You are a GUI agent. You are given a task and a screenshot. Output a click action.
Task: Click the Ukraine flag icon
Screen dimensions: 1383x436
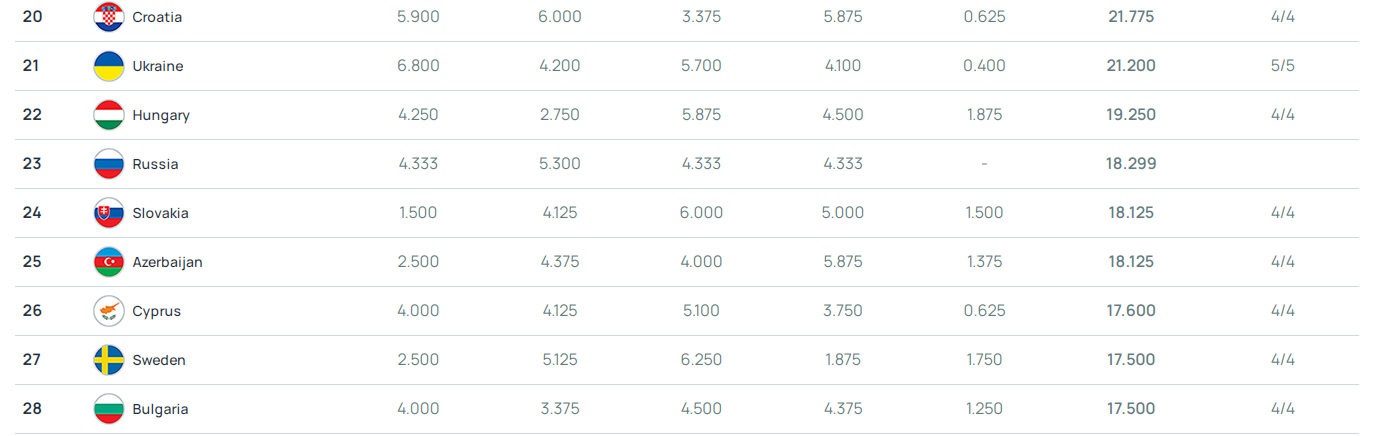109,66
